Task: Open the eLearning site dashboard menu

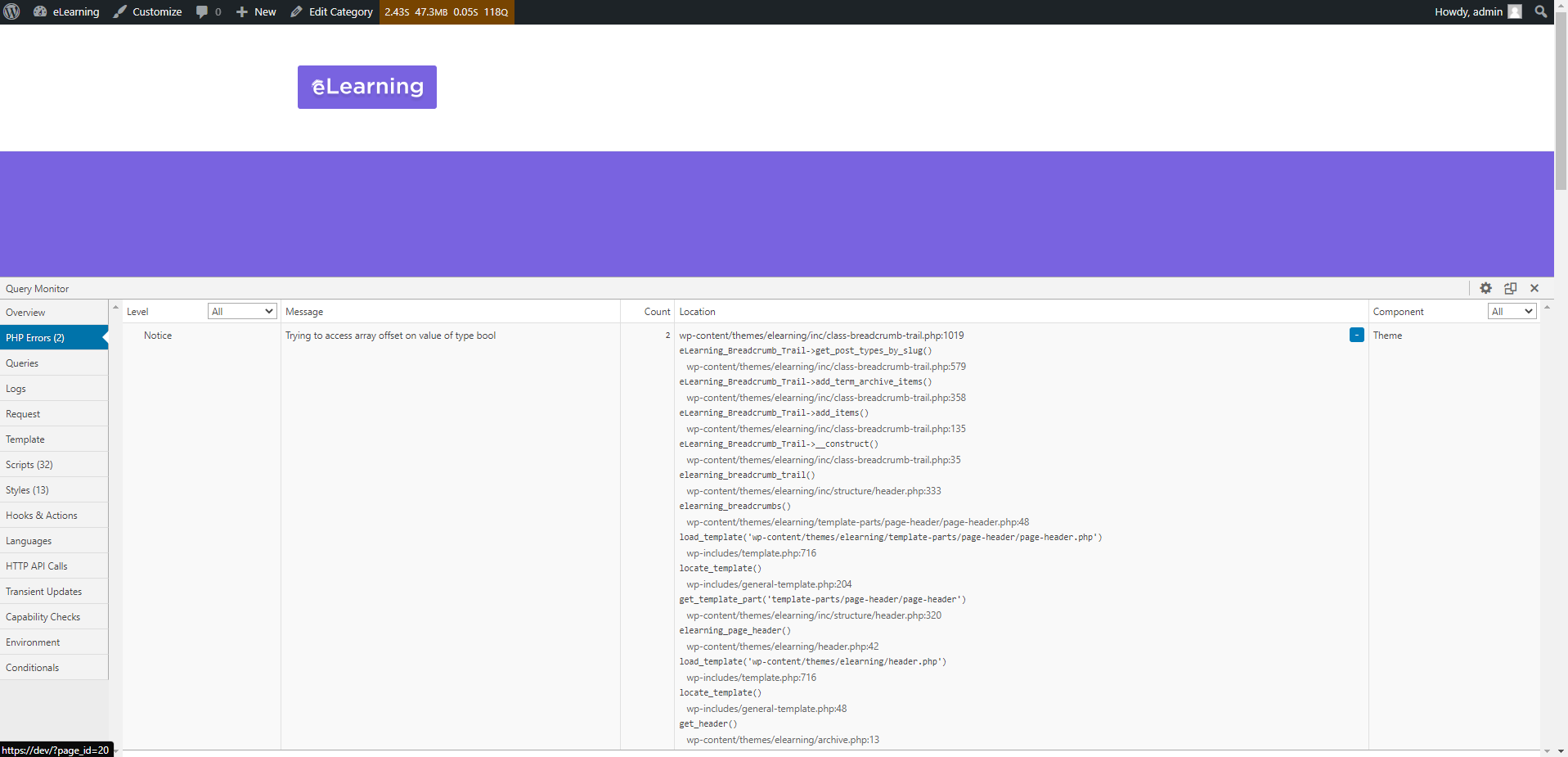Action: 66,11
